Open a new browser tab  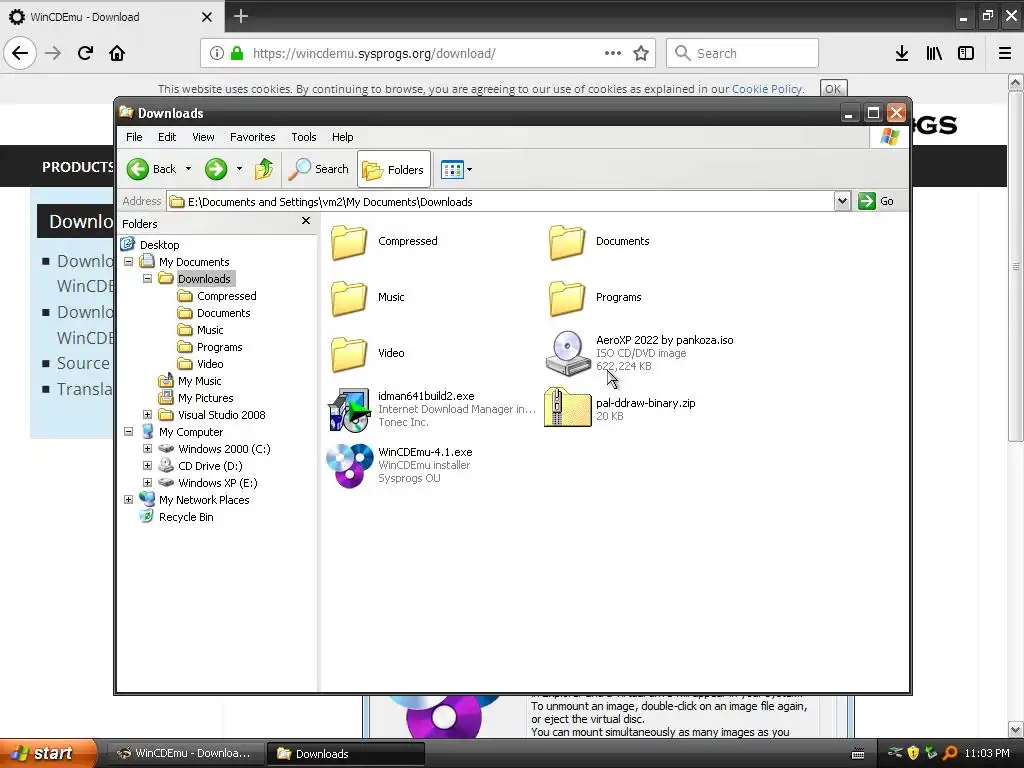[241, 16]
